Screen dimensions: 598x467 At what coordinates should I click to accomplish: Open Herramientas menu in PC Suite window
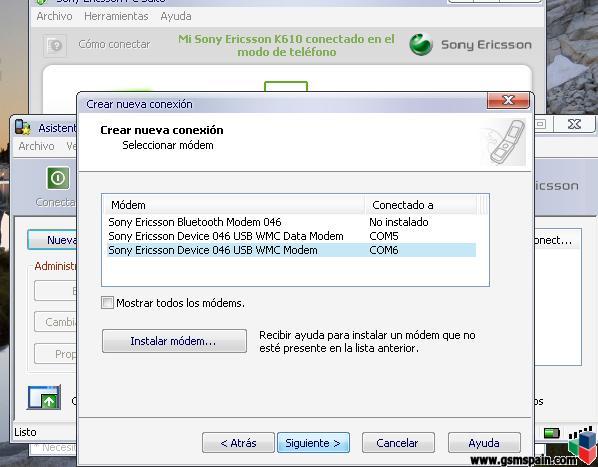pyautogui.click(x=116, y=16)
